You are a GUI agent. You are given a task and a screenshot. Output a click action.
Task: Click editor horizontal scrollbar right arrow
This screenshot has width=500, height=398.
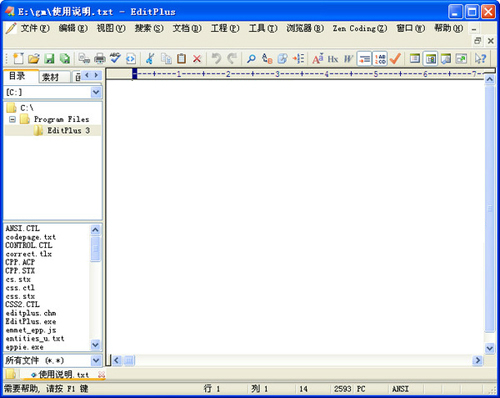coord(478,360)
